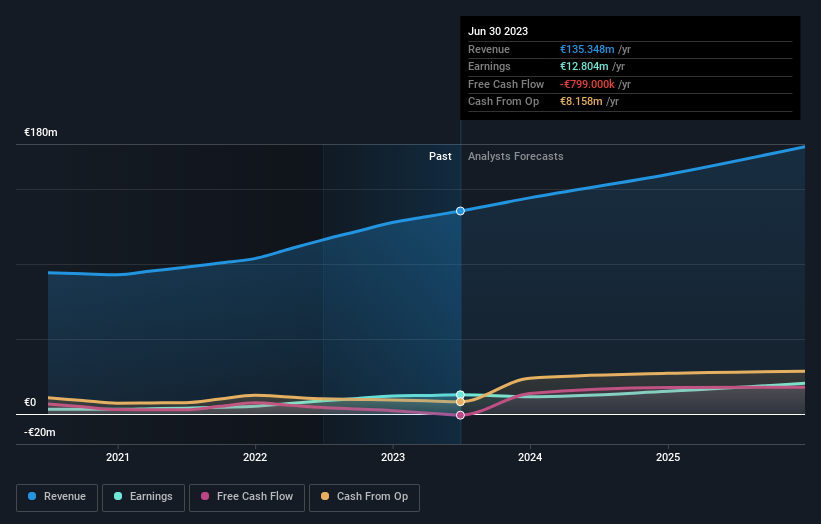Toggle the Earnings legend button
Viewport: 821px width, 524px height.
(x=143, y=497)
